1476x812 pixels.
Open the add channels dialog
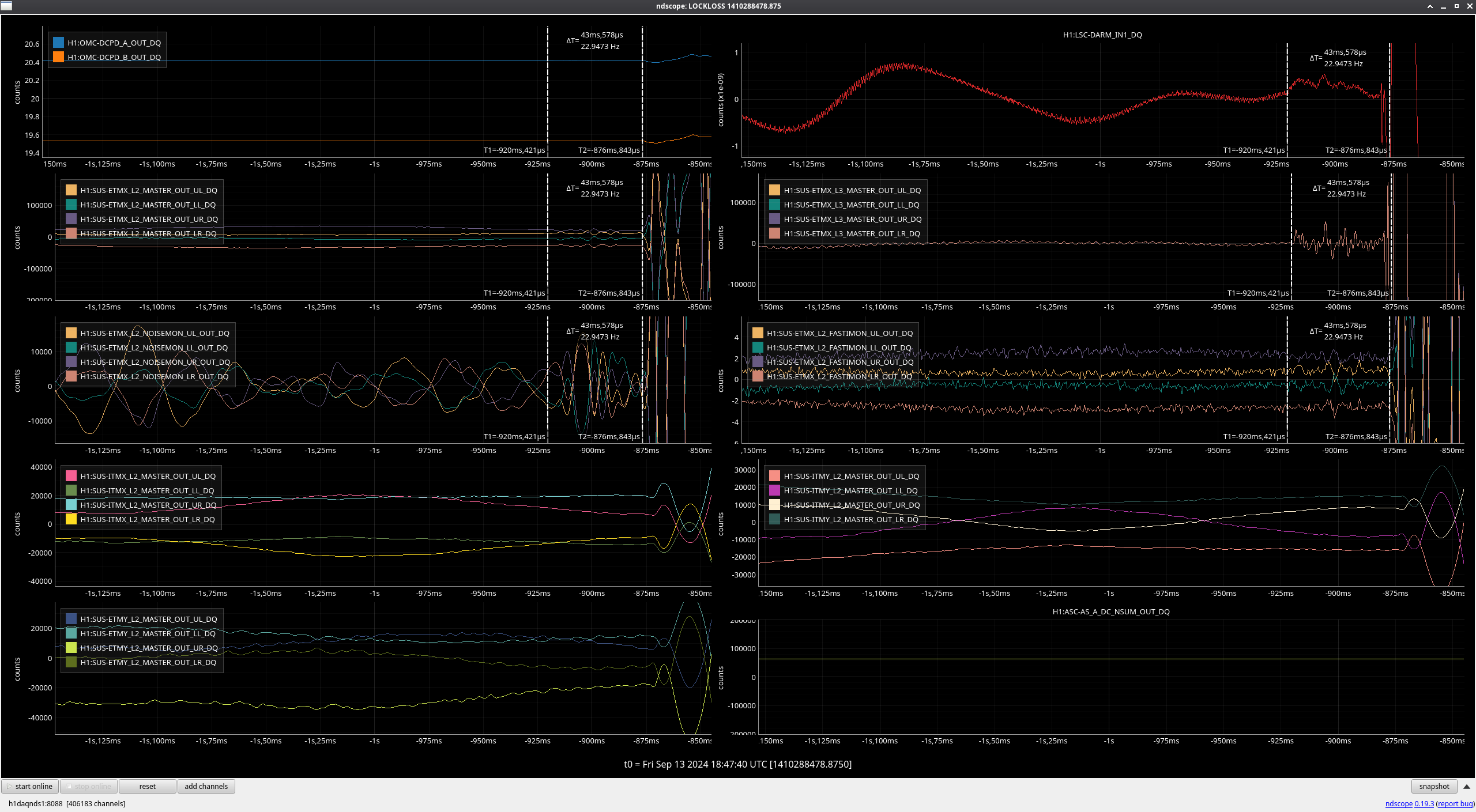206,786
